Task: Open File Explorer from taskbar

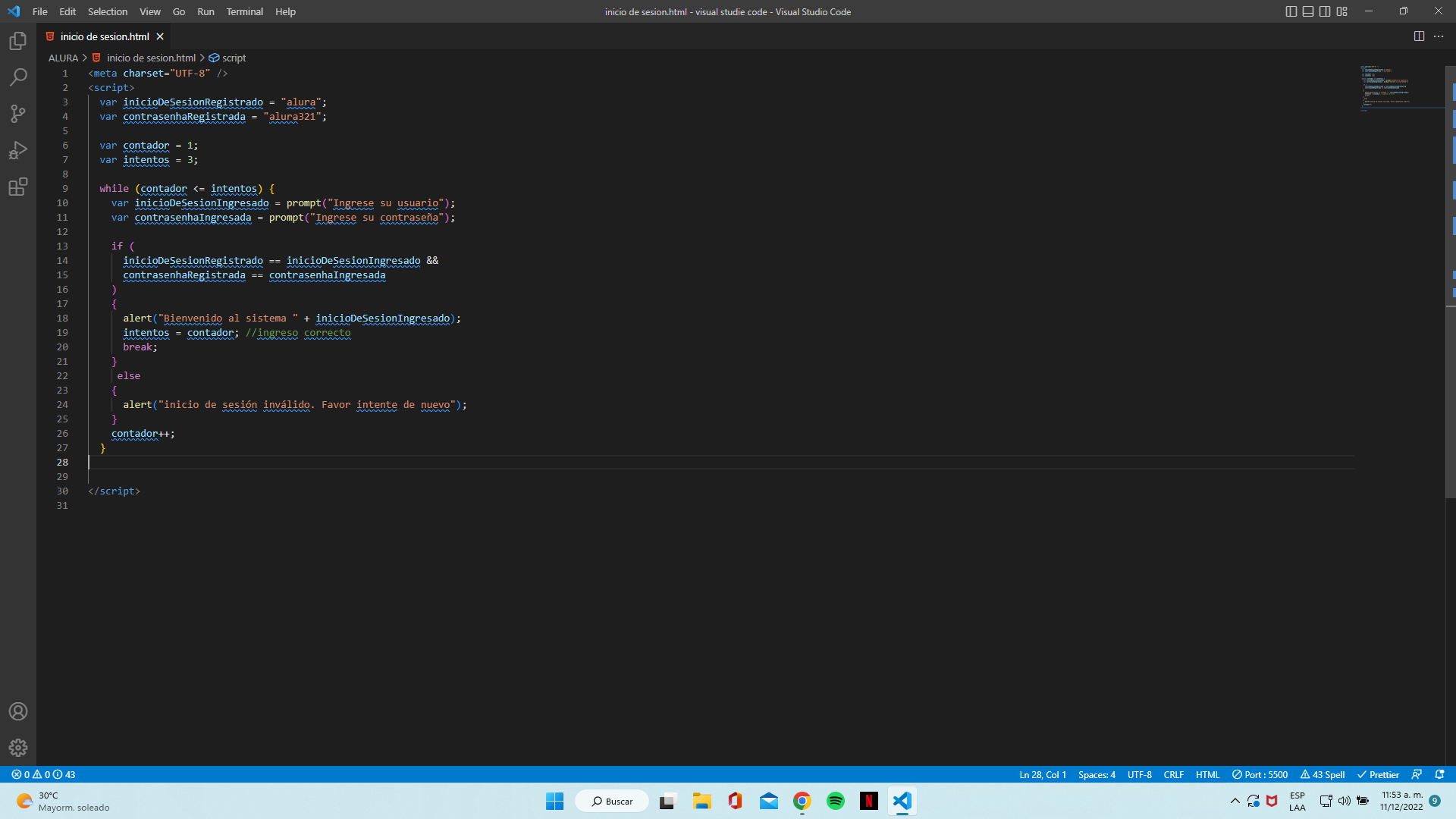Action: click(x=701, y=801)
